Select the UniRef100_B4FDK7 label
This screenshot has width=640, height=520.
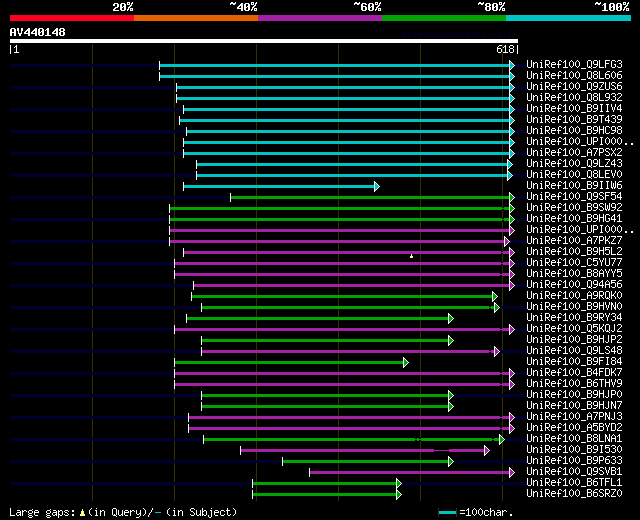pyautogui.click(x=574, y=373)
